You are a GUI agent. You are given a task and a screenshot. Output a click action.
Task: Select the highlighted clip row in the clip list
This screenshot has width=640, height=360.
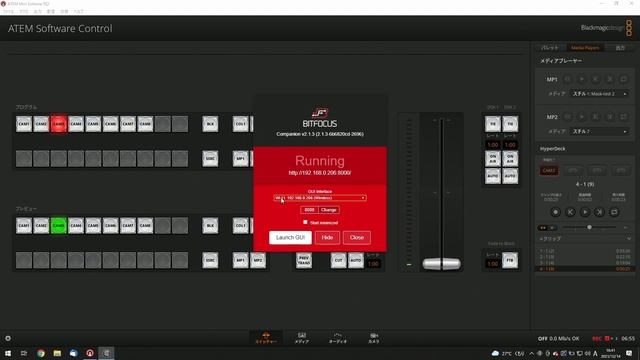tap(585, 269)
